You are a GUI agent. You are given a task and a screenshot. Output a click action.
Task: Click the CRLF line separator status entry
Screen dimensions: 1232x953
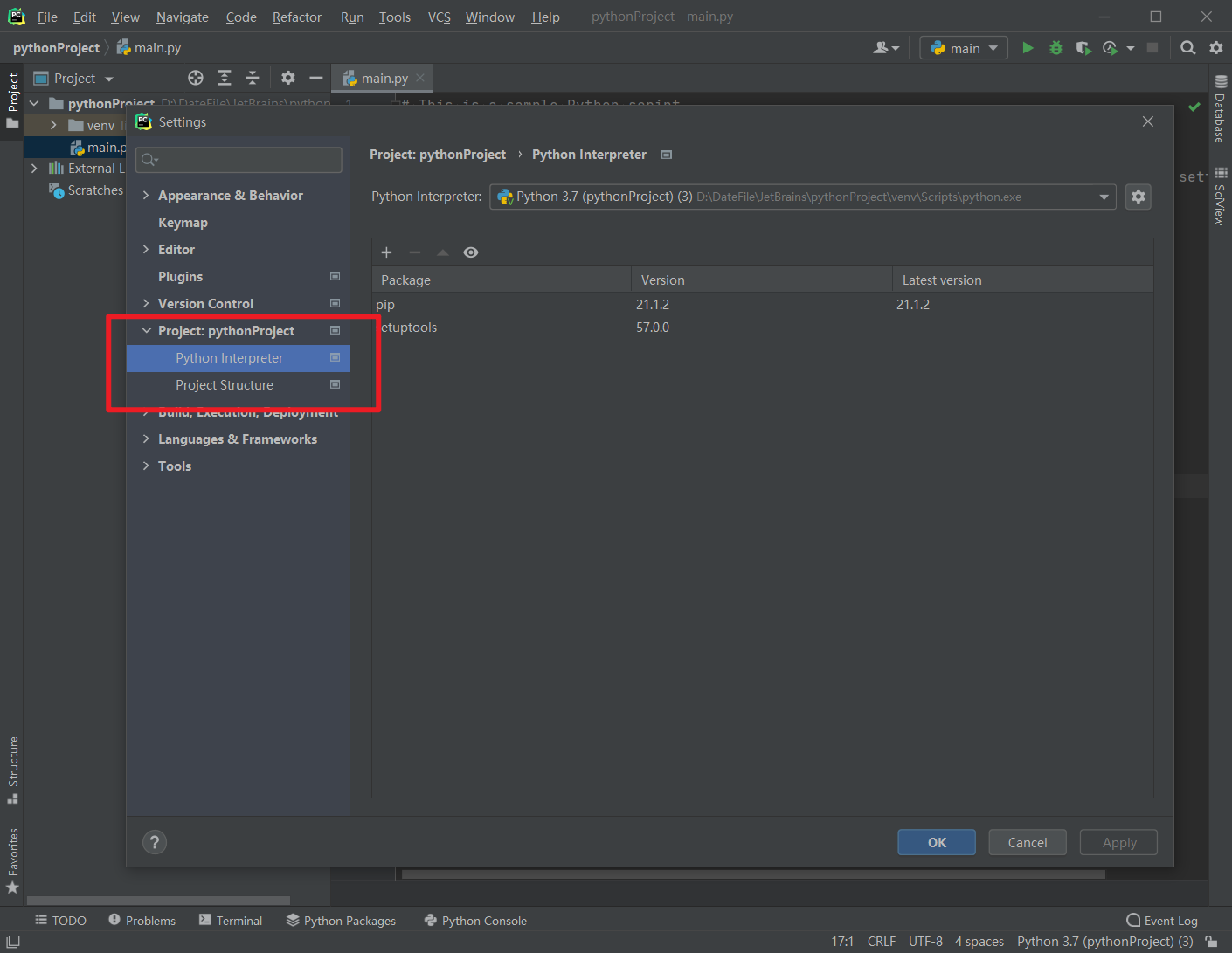(x=882, y=942)
